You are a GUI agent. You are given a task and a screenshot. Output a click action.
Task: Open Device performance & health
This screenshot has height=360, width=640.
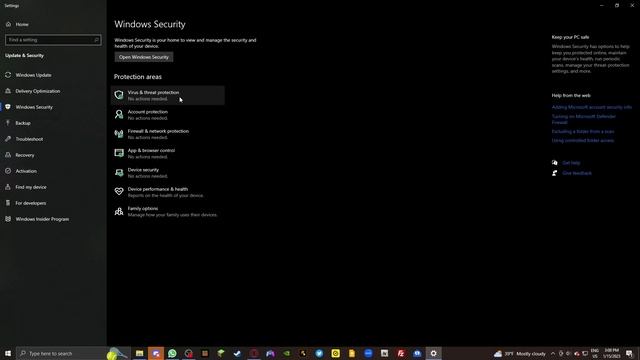tap(168, 192)
